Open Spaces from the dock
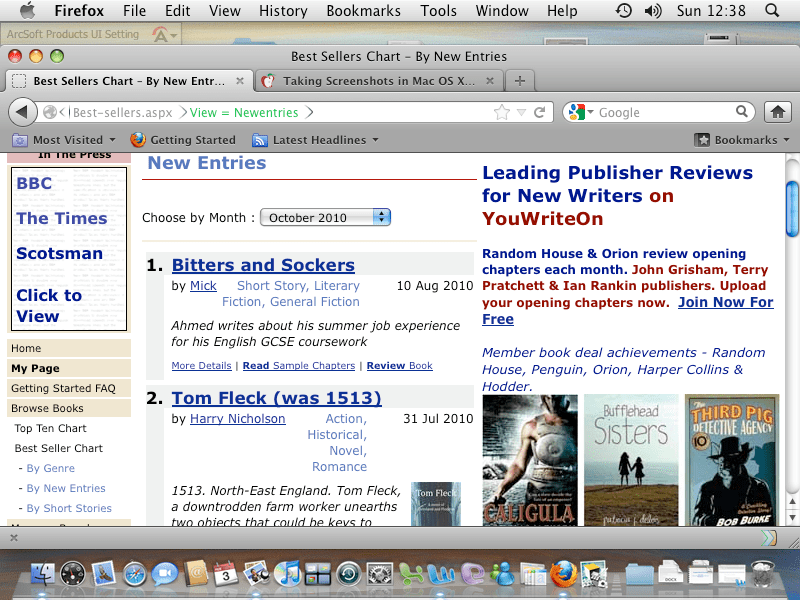Screen dimensions: 800x600 (x=318, y=573)
